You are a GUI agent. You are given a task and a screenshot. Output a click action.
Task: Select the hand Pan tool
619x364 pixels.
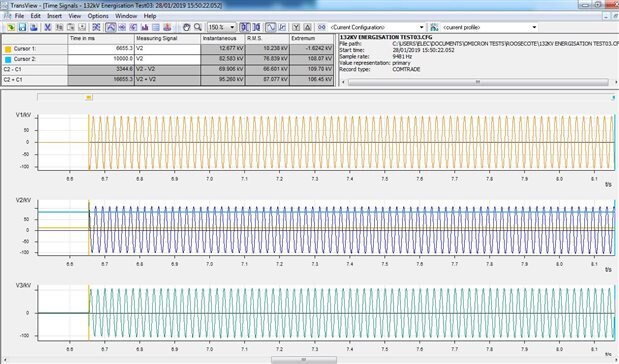(x=186, y=27)
